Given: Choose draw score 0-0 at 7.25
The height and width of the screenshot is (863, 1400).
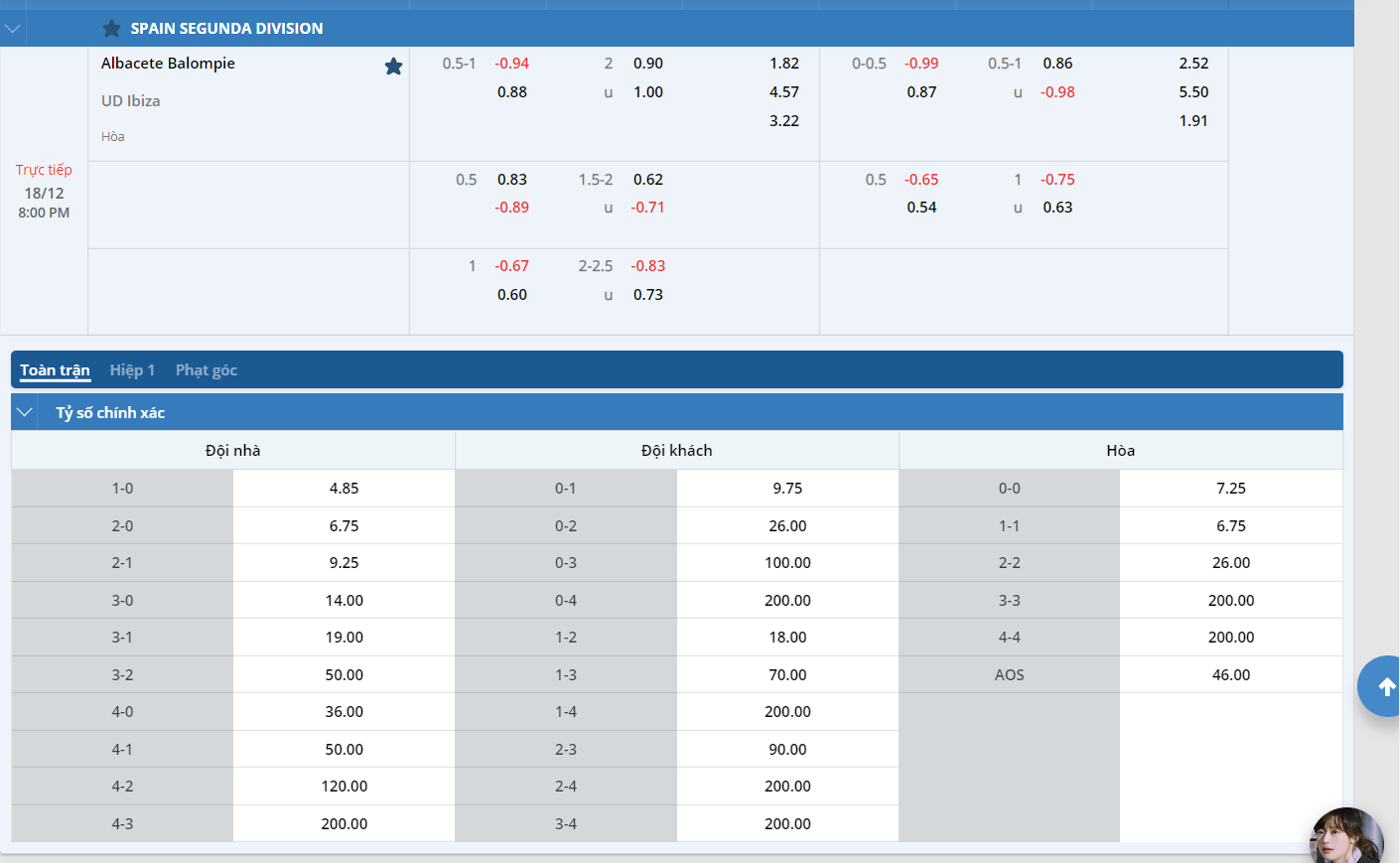Looking at the screenshot, I should [x=1231, y=489].
